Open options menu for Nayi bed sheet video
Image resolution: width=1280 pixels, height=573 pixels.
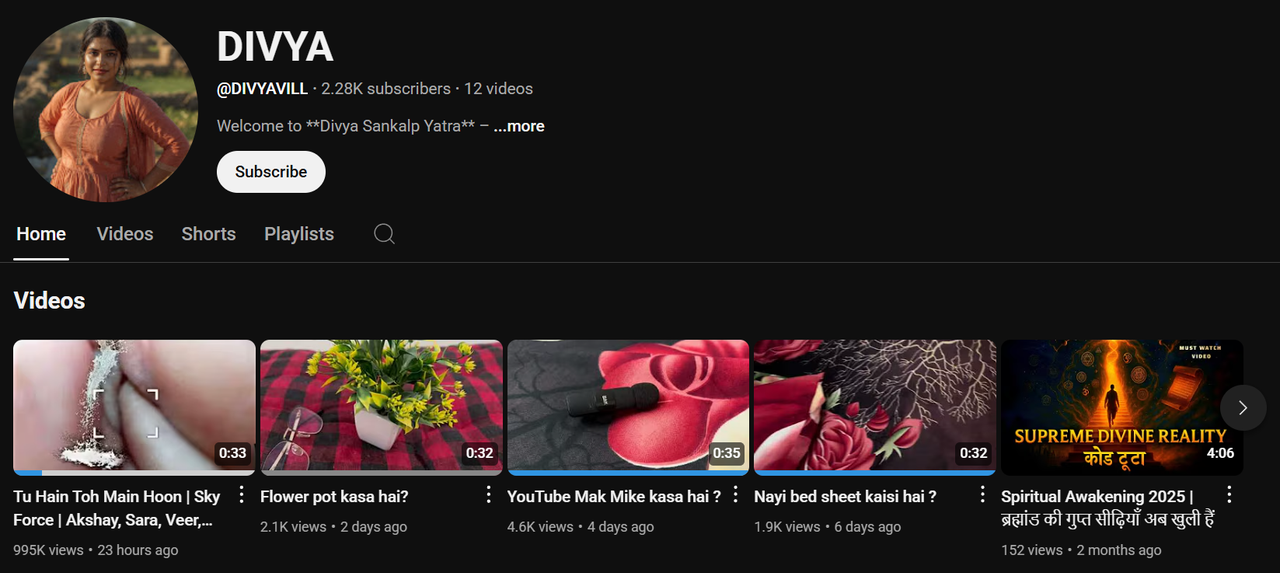[982, 495]
